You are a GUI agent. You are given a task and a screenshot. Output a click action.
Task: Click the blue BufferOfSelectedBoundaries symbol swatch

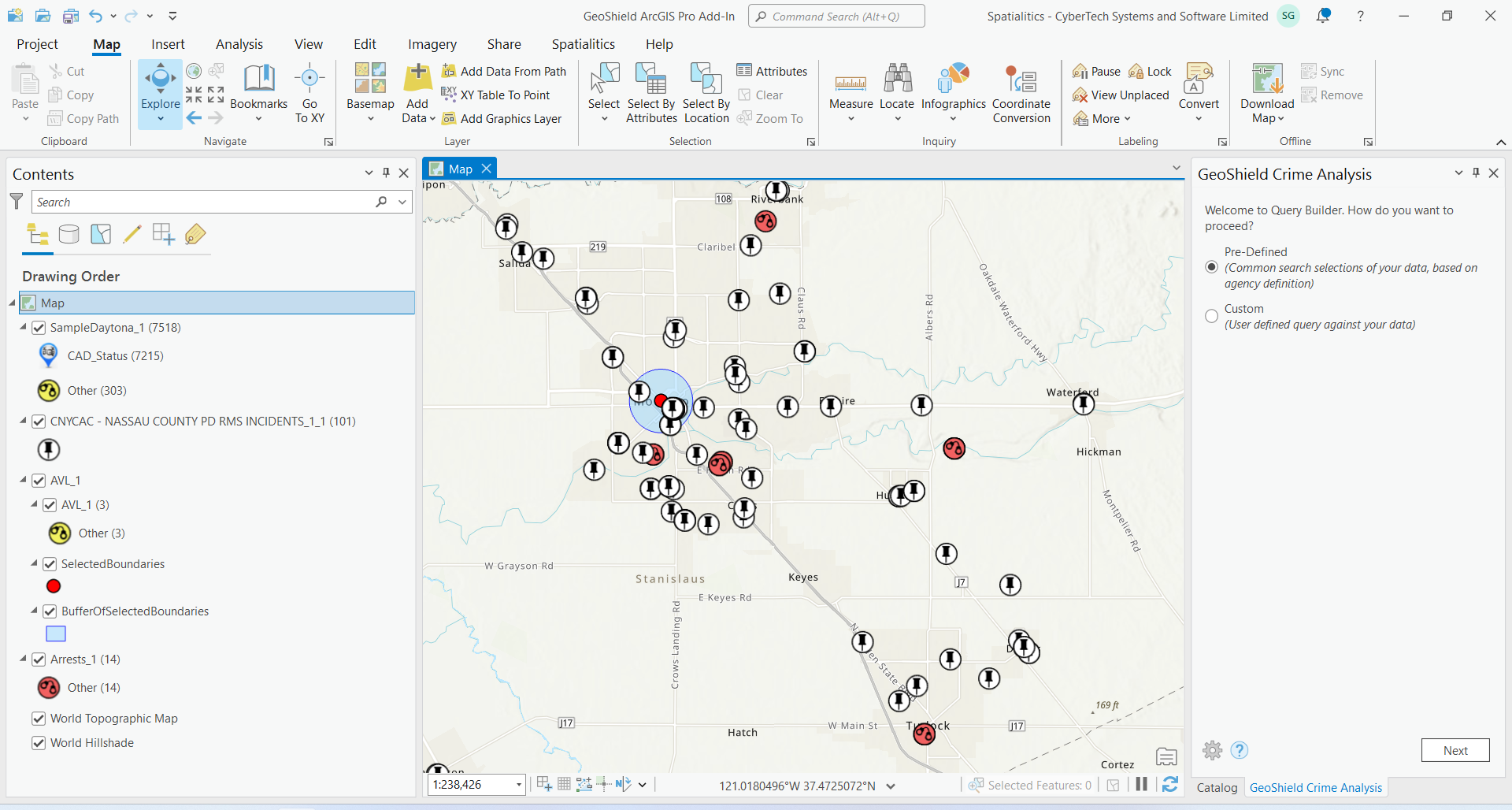point(56,634)
